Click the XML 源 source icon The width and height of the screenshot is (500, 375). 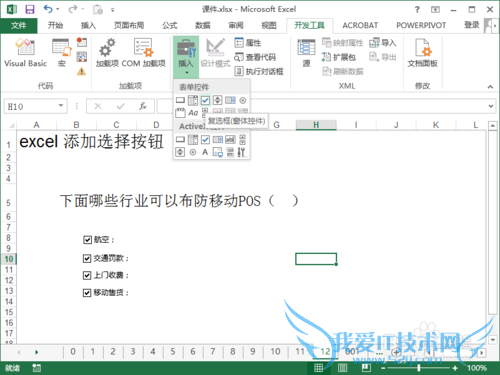coord(306,53)
